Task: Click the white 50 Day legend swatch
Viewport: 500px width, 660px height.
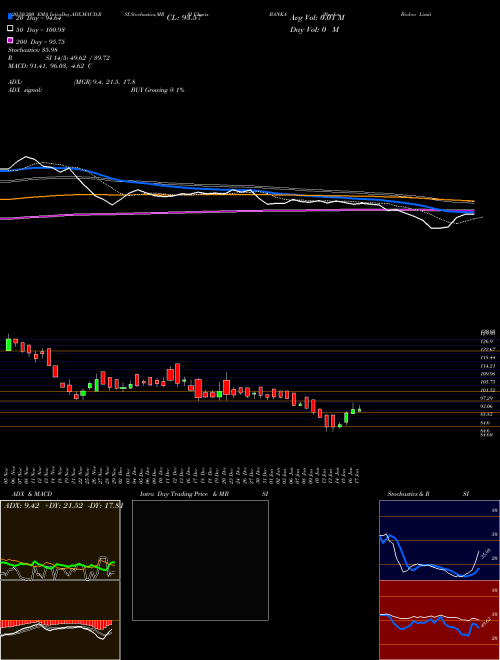Action: tap(10, 29)
